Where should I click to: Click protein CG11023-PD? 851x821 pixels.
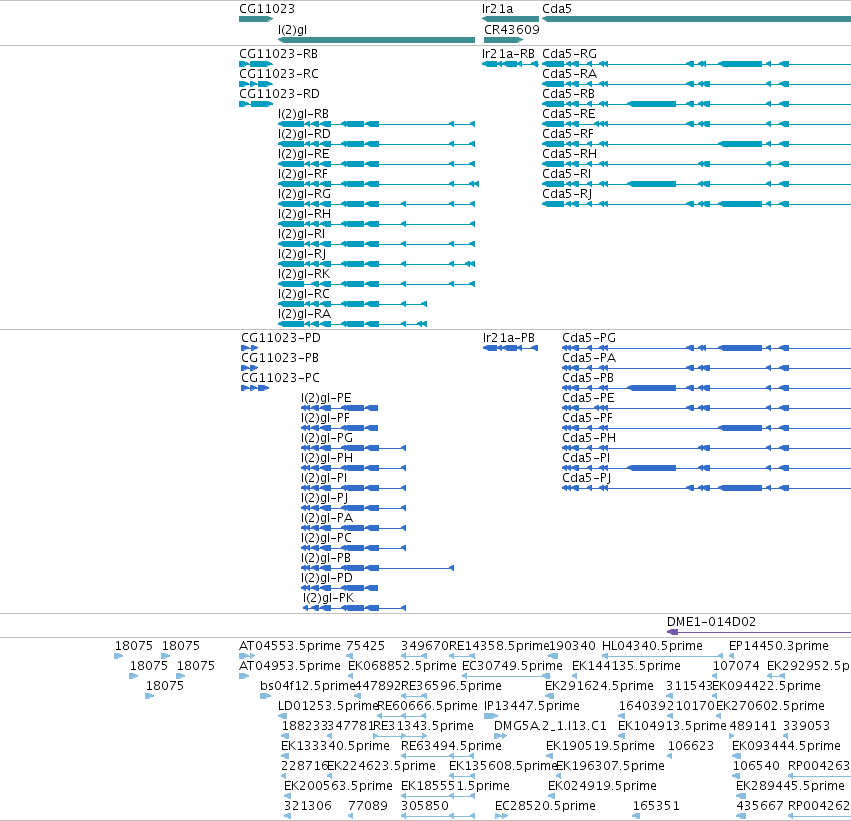click(x=250, y=348)
